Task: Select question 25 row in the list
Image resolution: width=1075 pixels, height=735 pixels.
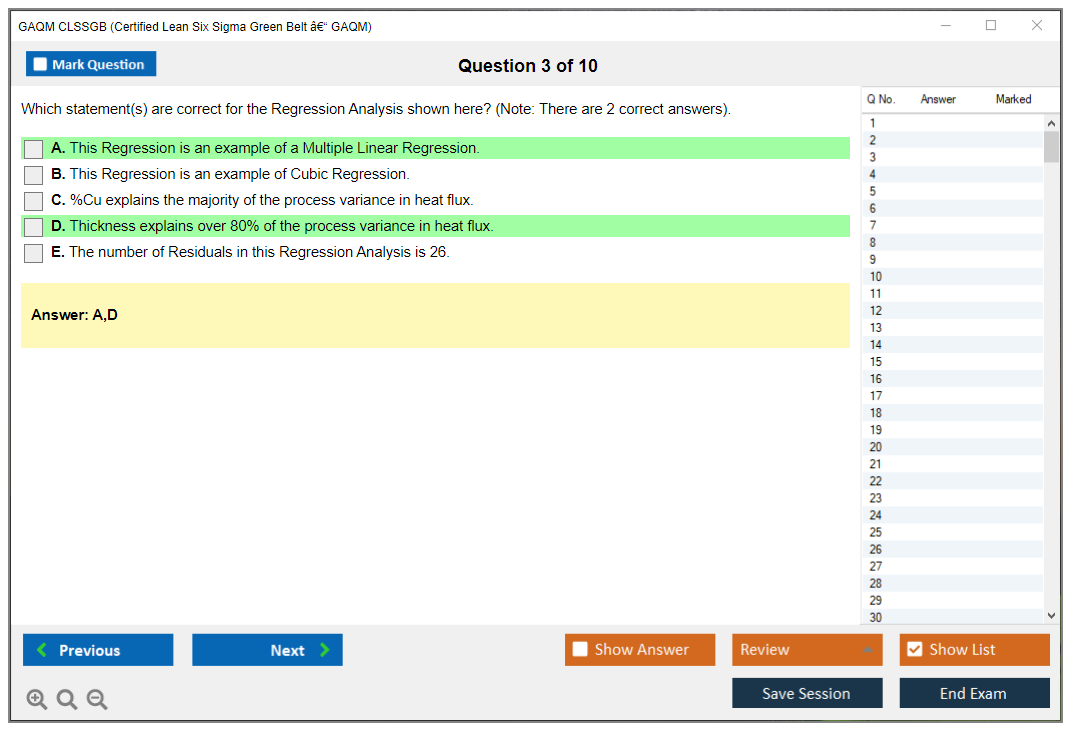Action: (x=876, y=532)
